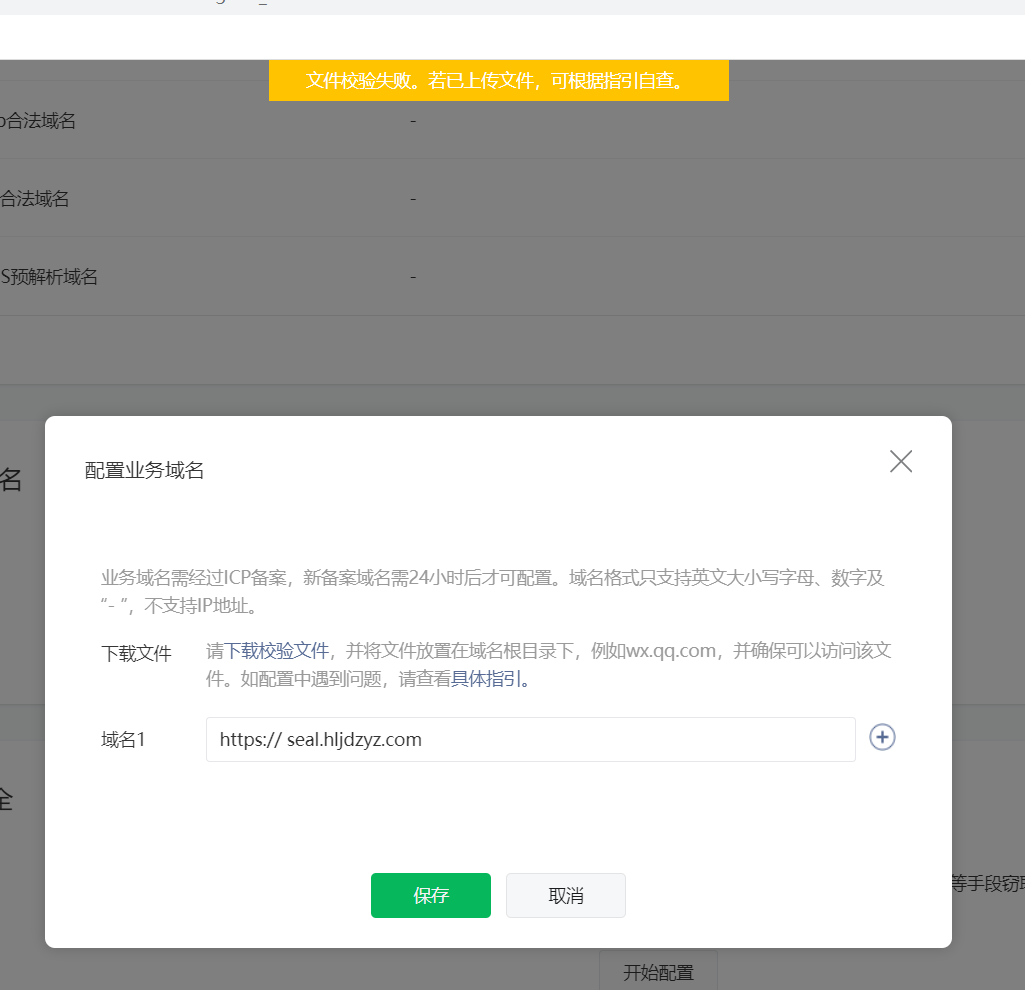Select the 域名1 label text

point(123,740)
